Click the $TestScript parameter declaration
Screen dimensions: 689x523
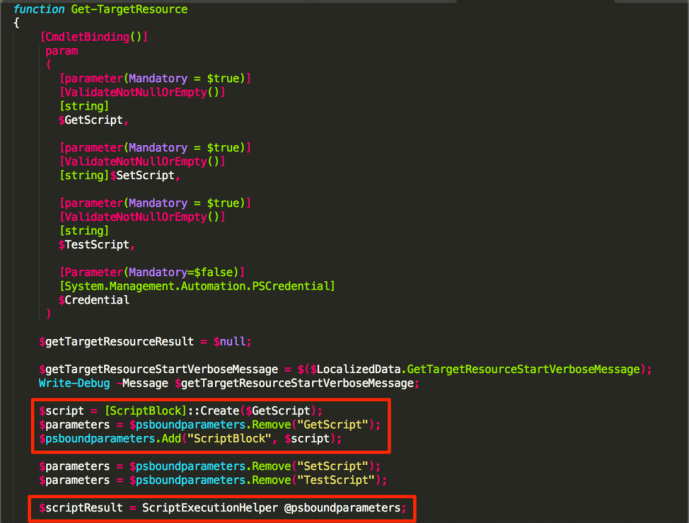click(x=96, y=244)
